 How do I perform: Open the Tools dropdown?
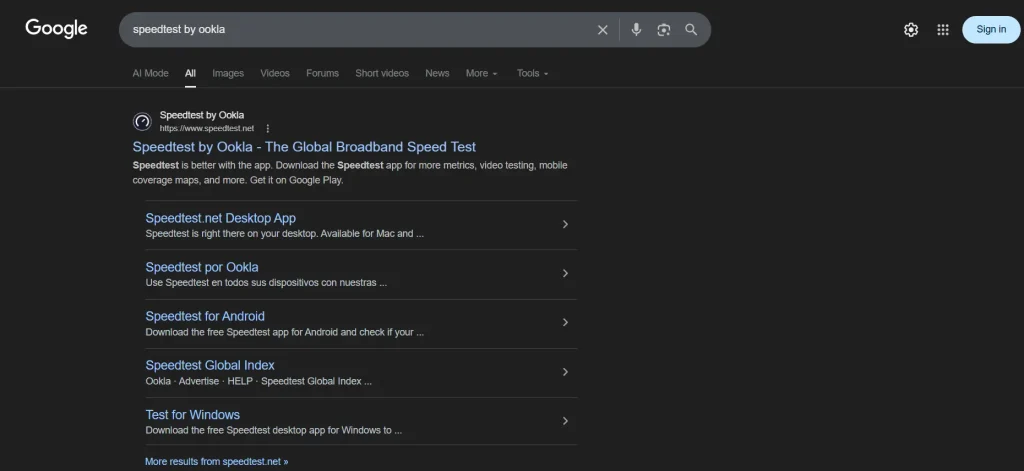(x=532, y=73)
